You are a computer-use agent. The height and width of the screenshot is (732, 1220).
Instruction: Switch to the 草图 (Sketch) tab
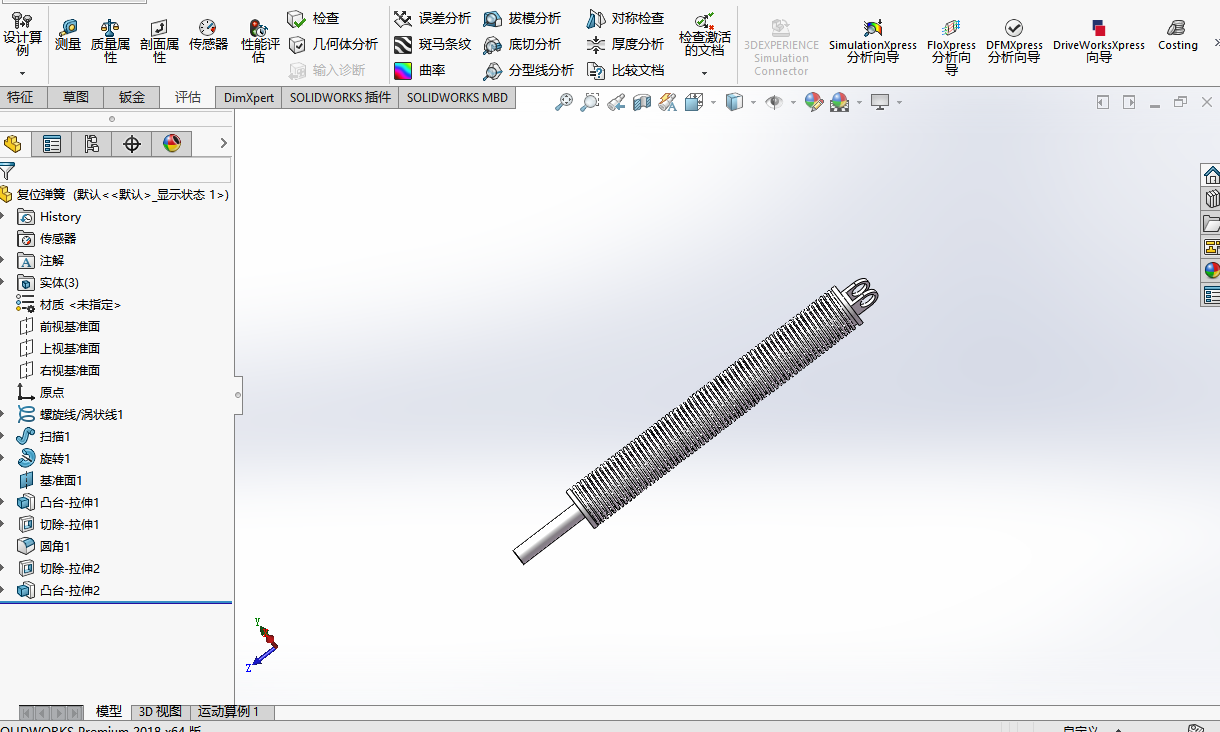click(76, 97)
